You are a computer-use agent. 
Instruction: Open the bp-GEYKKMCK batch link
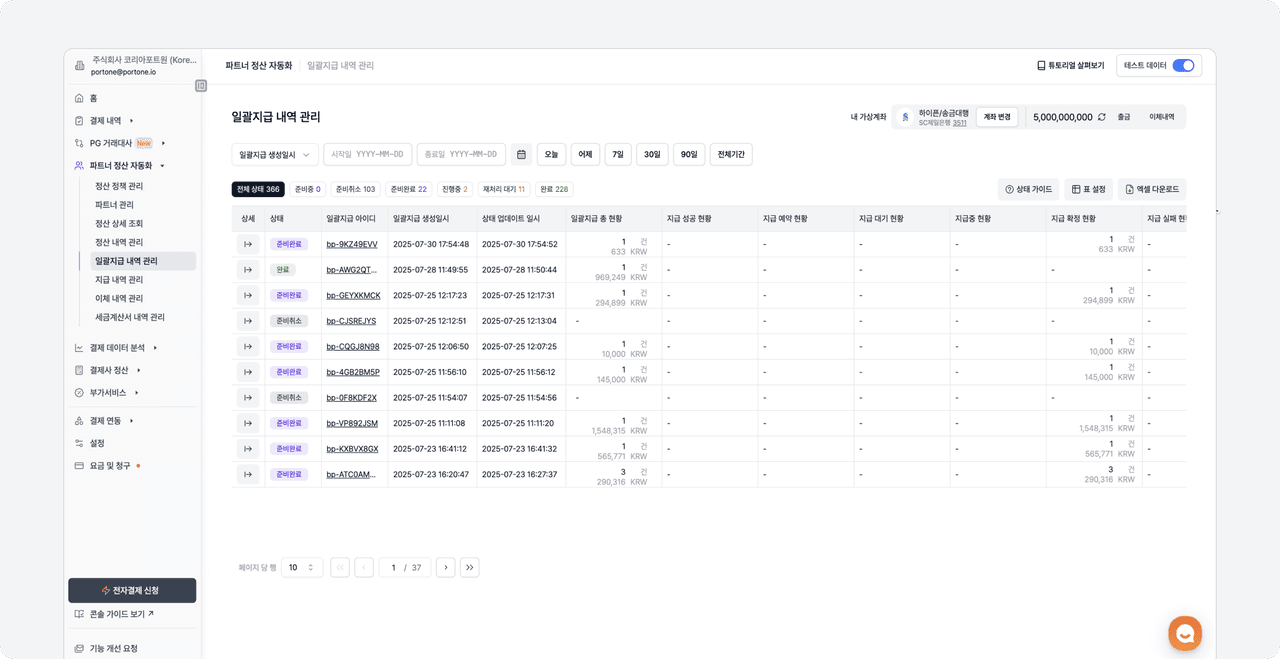tap(353, 296)
